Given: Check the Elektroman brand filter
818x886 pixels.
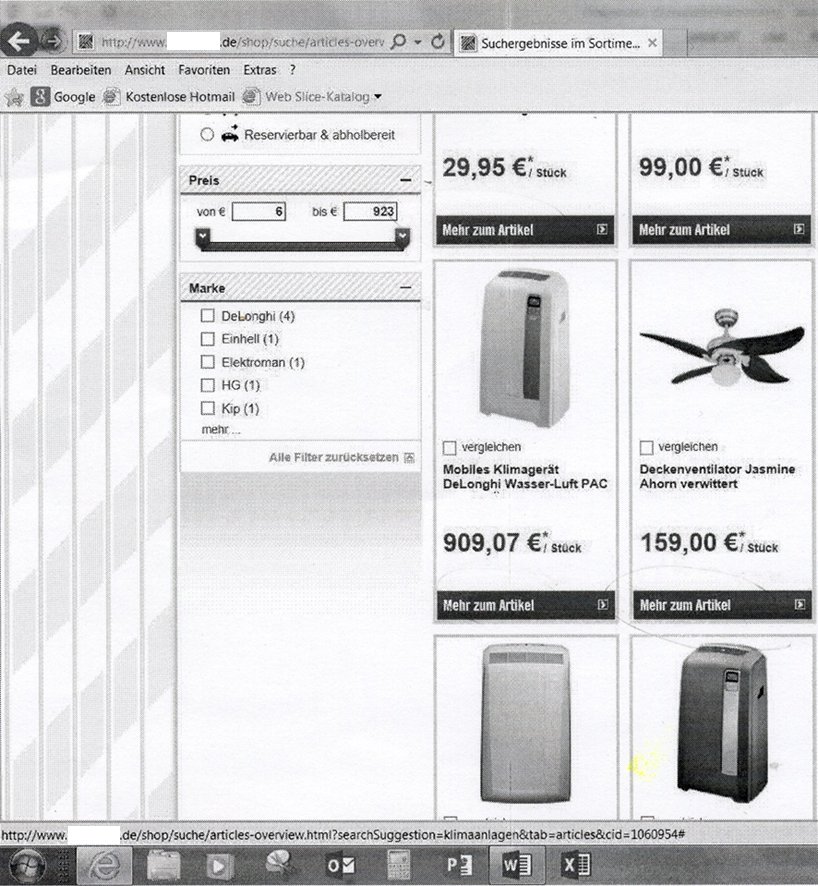Looking at the screenshot, I should [x=207, y=362].
